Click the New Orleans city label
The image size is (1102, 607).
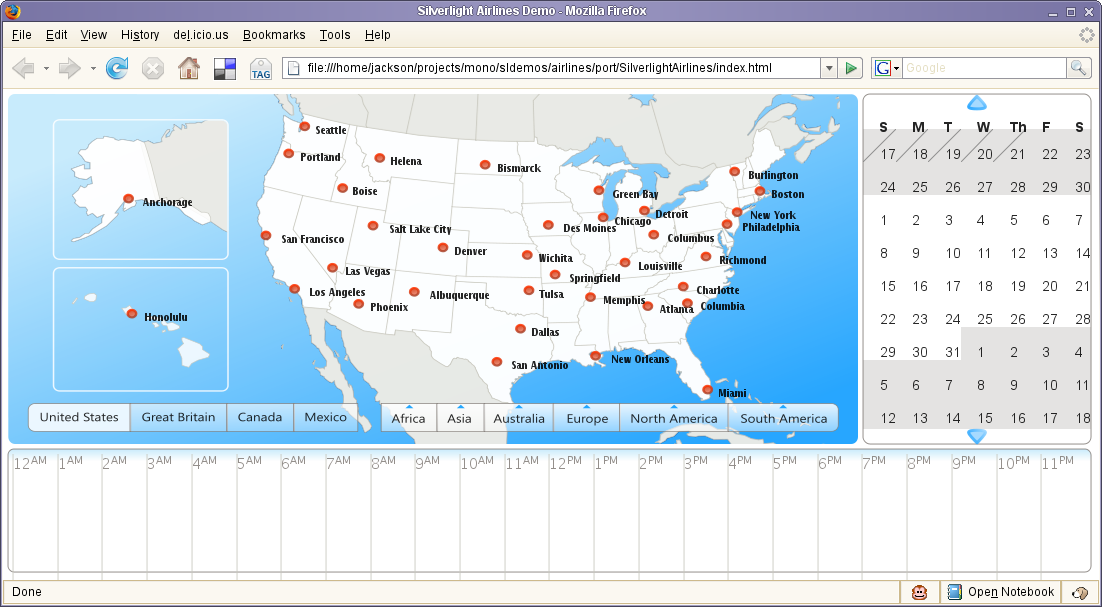click(x=640, y=359)
